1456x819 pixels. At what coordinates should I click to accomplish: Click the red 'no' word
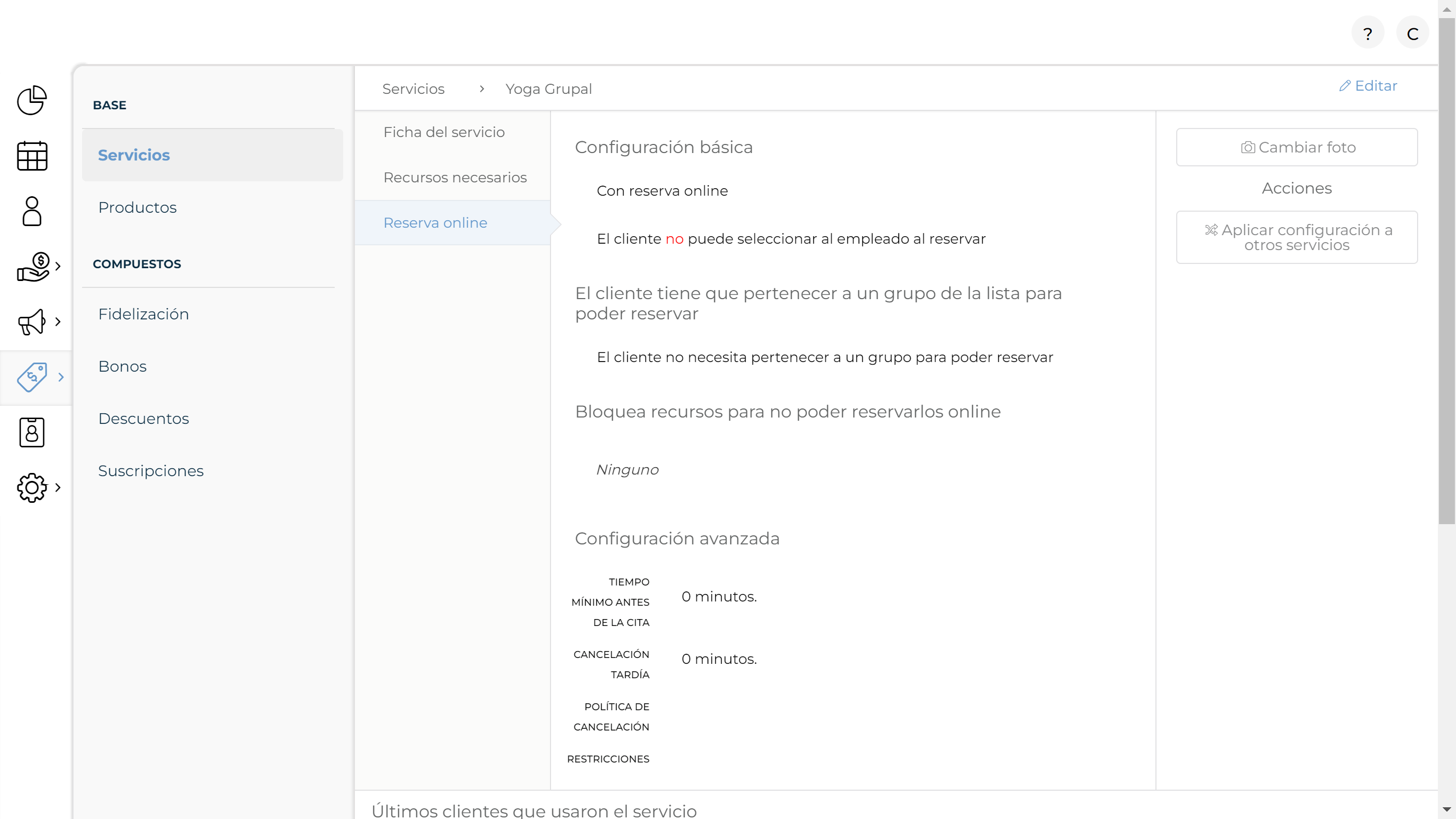[674, 239]
